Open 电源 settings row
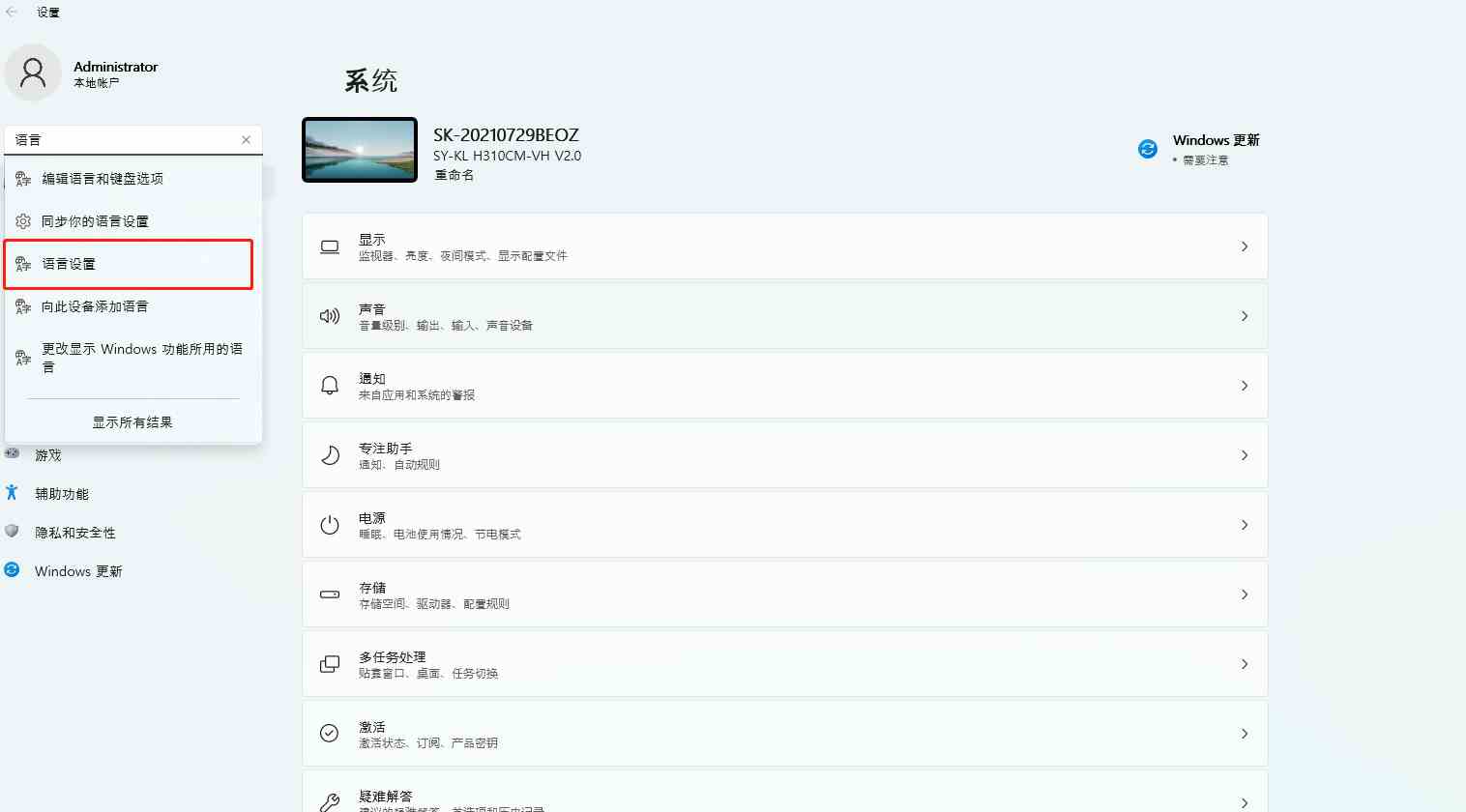Viewport: 1466px width, 812px height. pos(784,525)
